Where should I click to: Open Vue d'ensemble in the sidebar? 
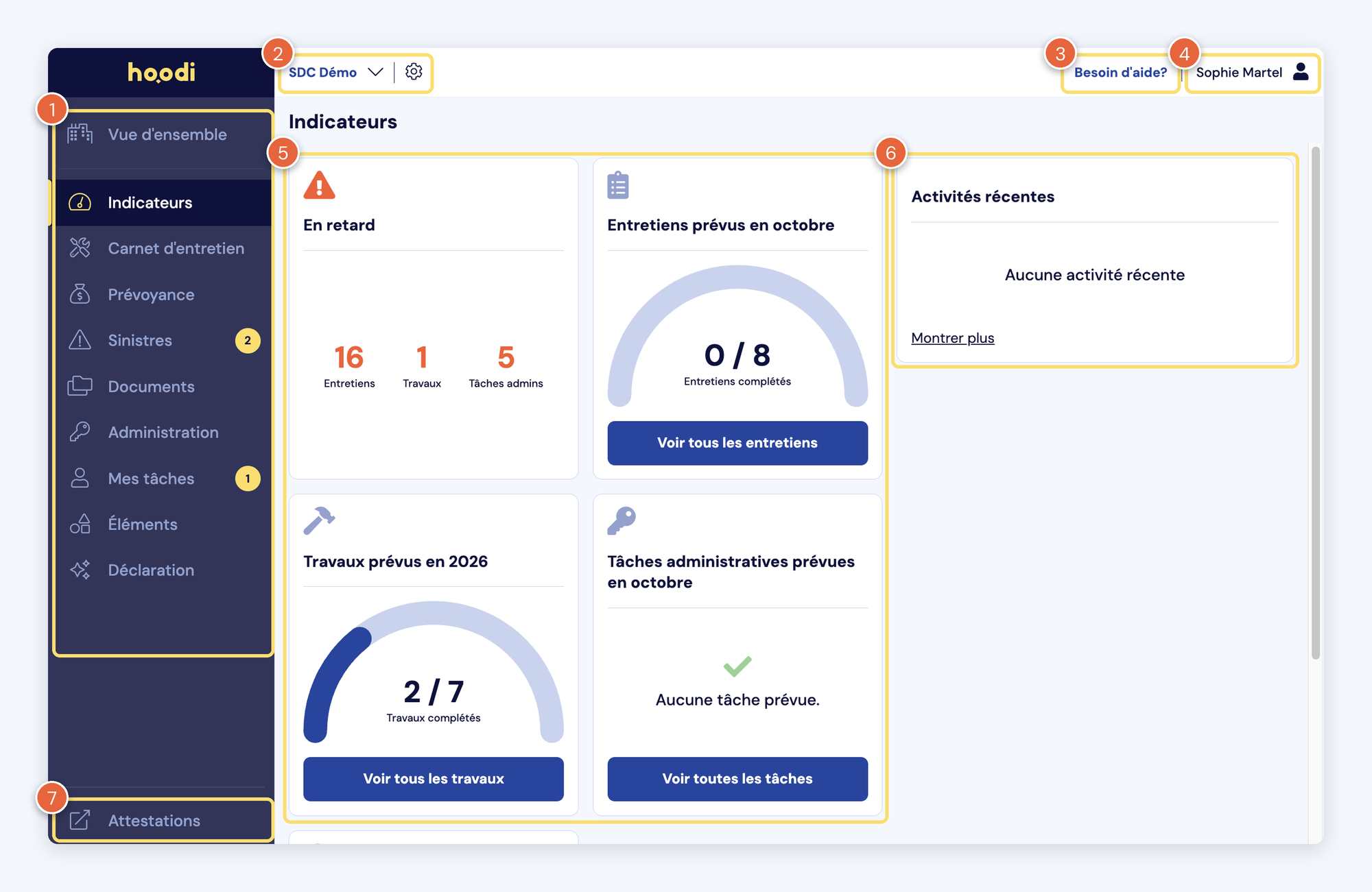(x=164, y=134)
